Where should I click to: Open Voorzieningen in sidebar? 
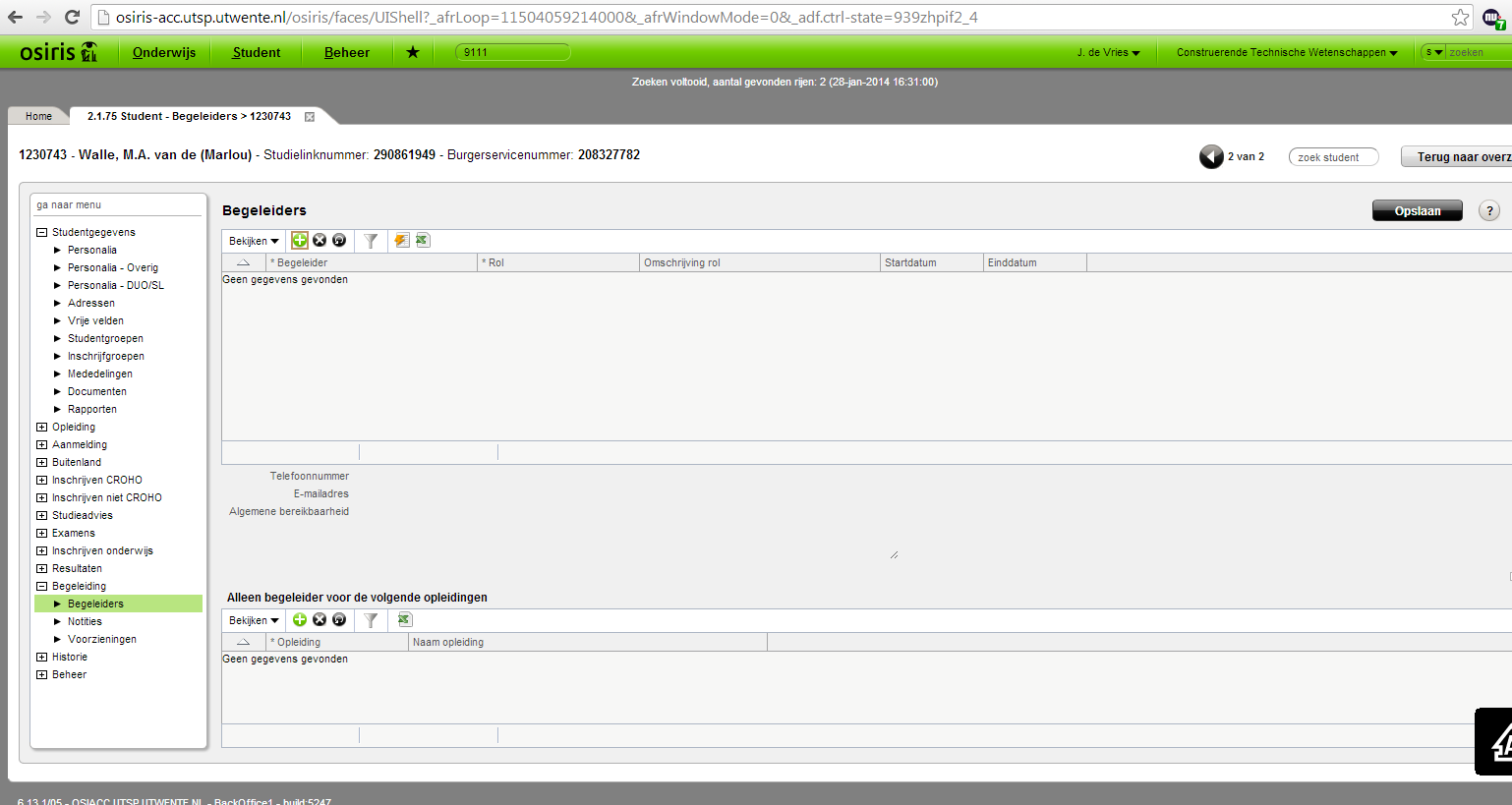[x=102, y=639]
